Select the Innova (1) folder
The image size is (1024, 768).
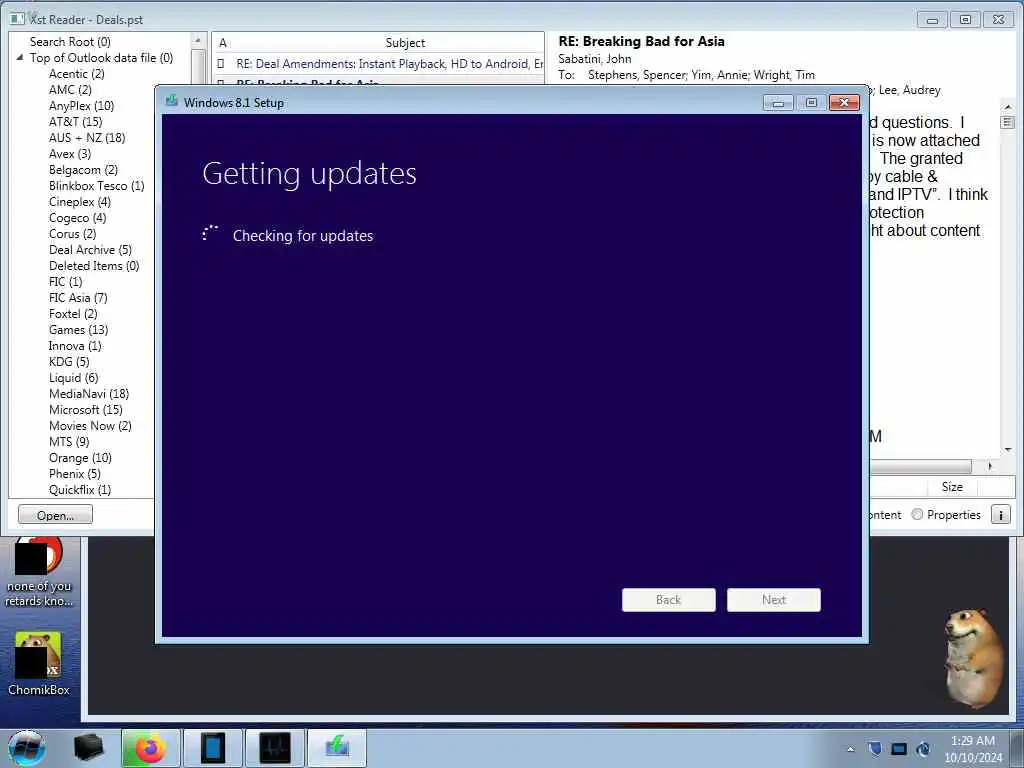click(x=74, y=345)
